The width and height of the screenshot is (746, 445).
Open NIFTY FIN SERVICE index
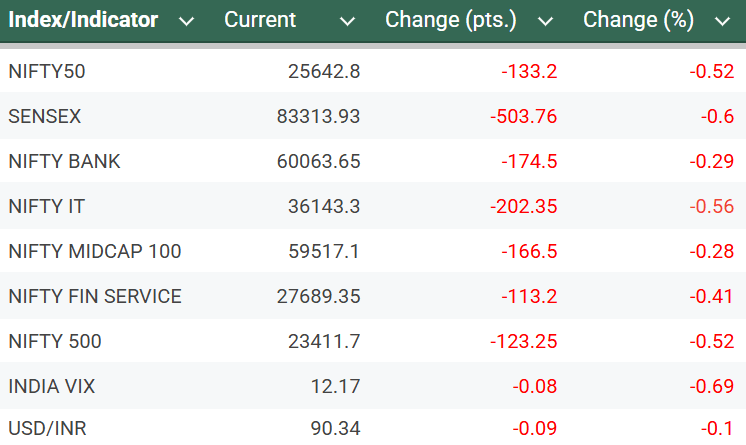(x=95, y=296)
